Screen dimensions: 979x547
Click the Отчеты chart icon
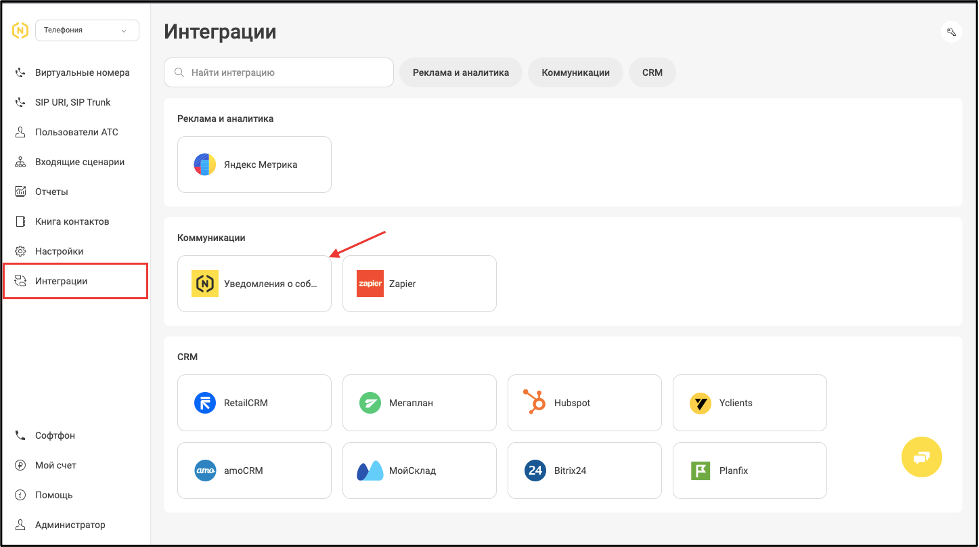coord(20,192)
